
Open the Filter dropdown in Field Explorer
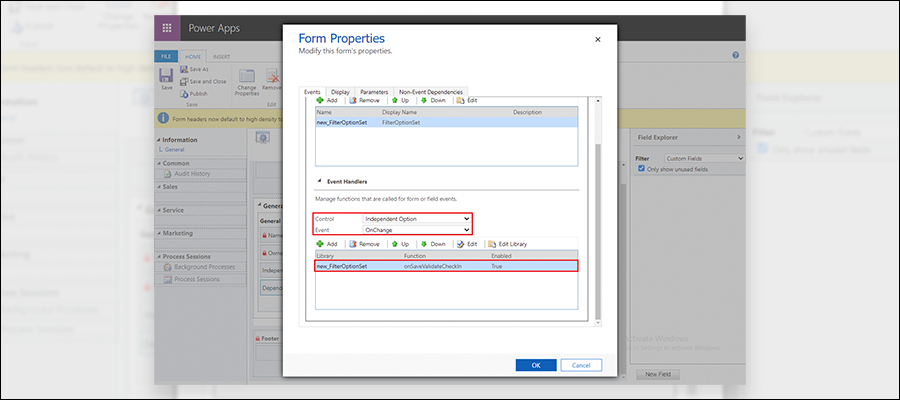tap(704, 158)
